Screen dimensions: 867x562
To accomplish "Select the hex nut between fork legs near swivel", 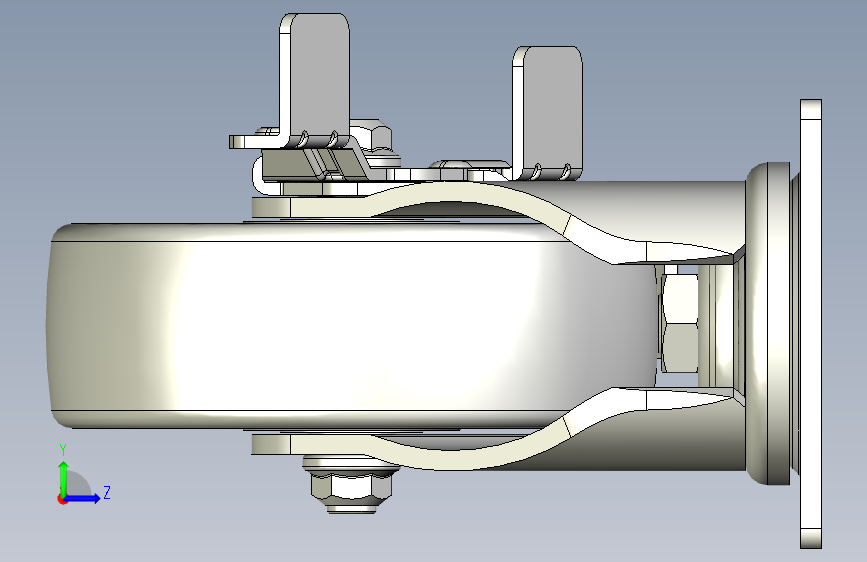I will click(680, 324).
